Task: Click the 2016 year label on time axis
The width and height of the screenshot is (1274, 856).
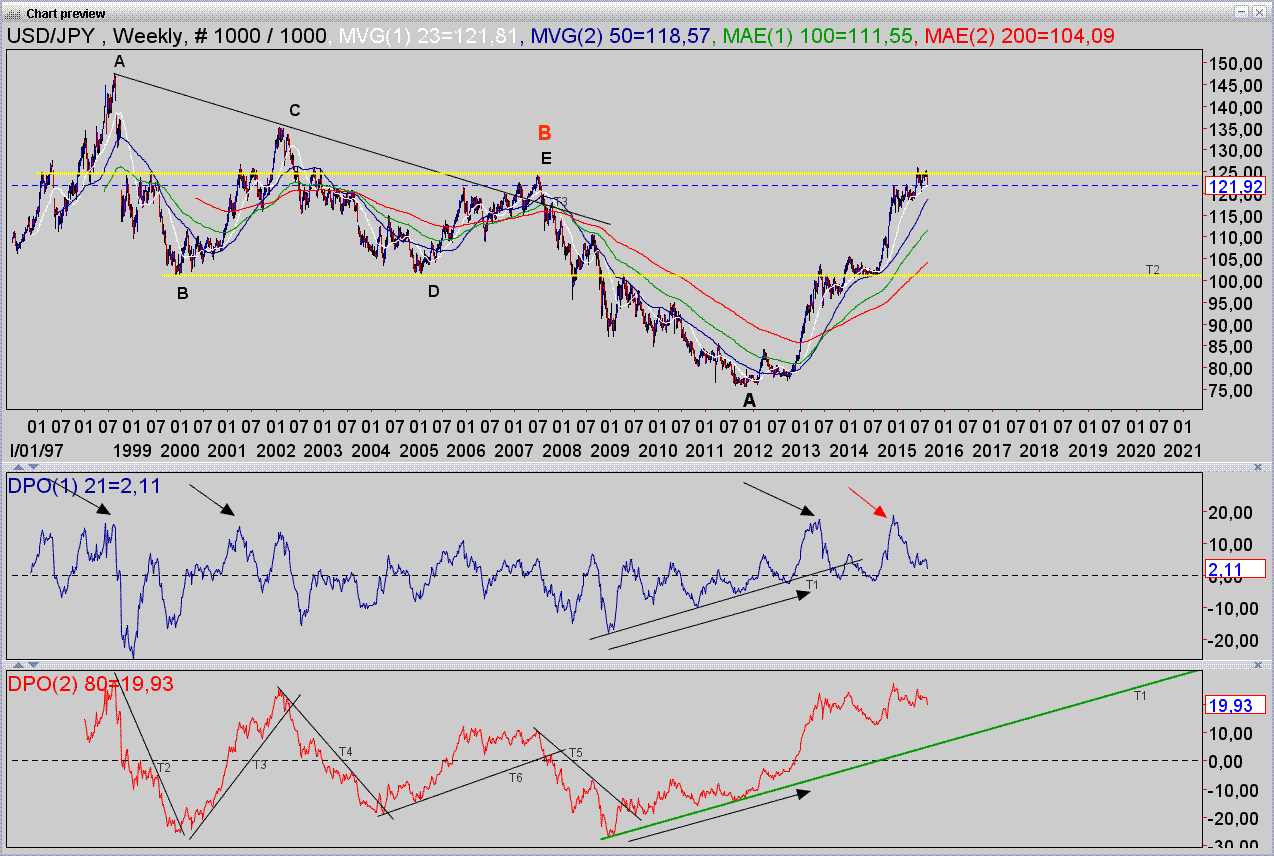Action: tap(946, 450)
